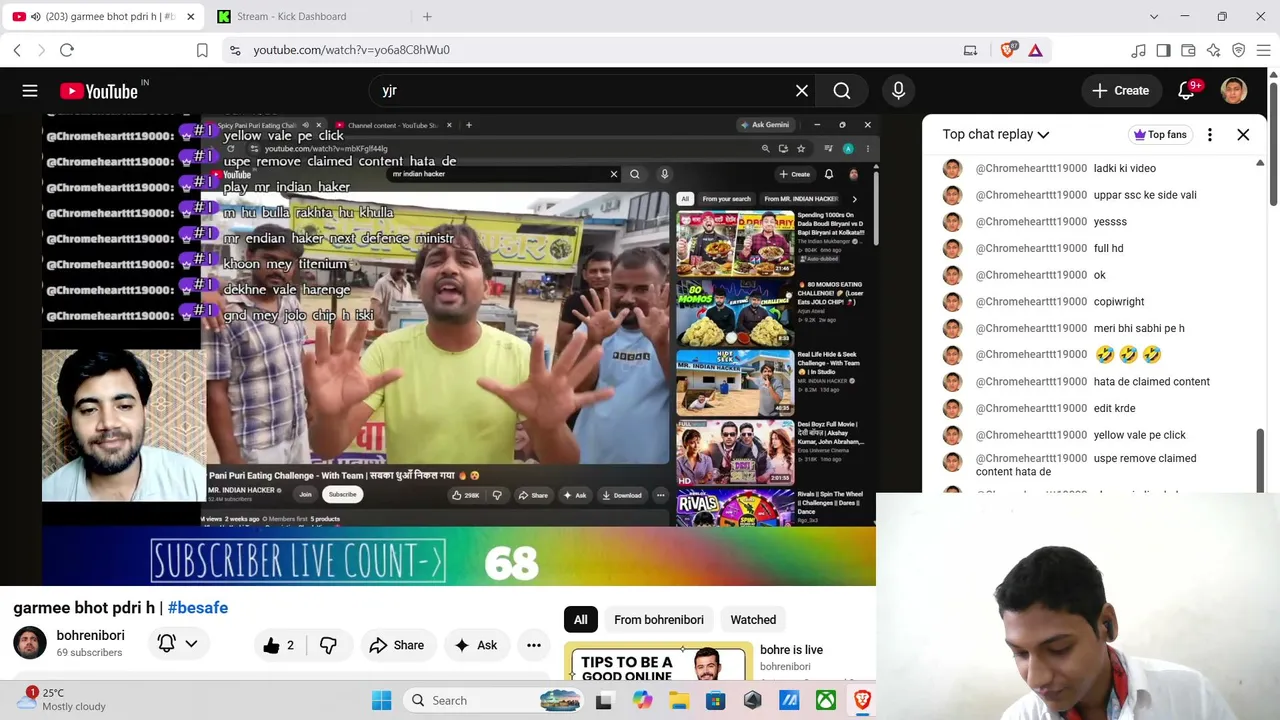Image resolution: width=1280 pixels, height=720 pixels.
Task: Select the All filter chip
Action: (x=580, y=620)
